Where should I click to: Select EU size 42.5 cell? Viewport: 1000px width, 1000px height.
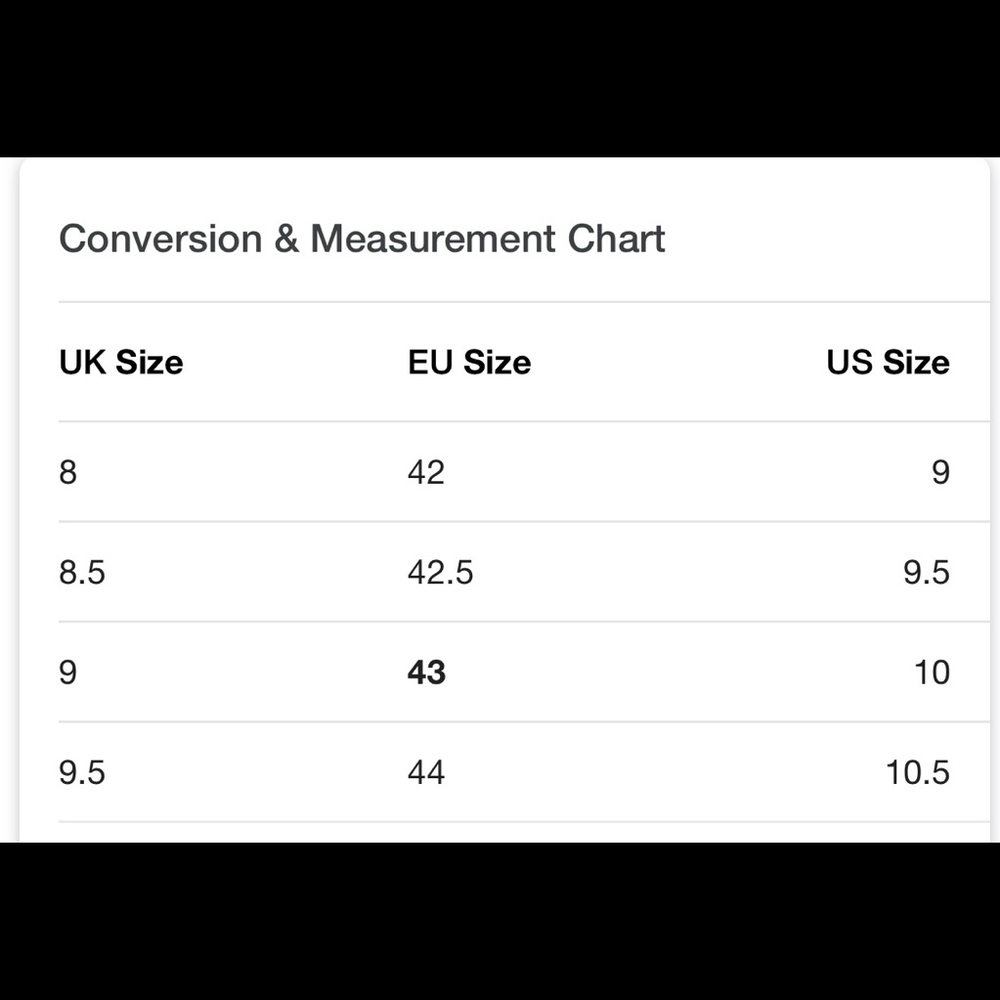click(441, 572)
